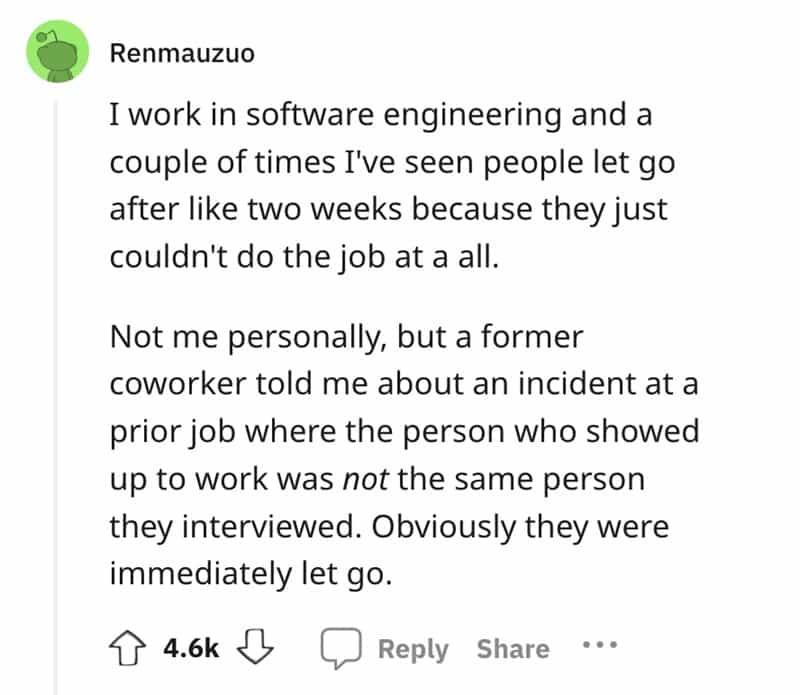Upvote Renmauzuo's comment
Viewport: 800px width, 695px height.
(x=125, y=649)
